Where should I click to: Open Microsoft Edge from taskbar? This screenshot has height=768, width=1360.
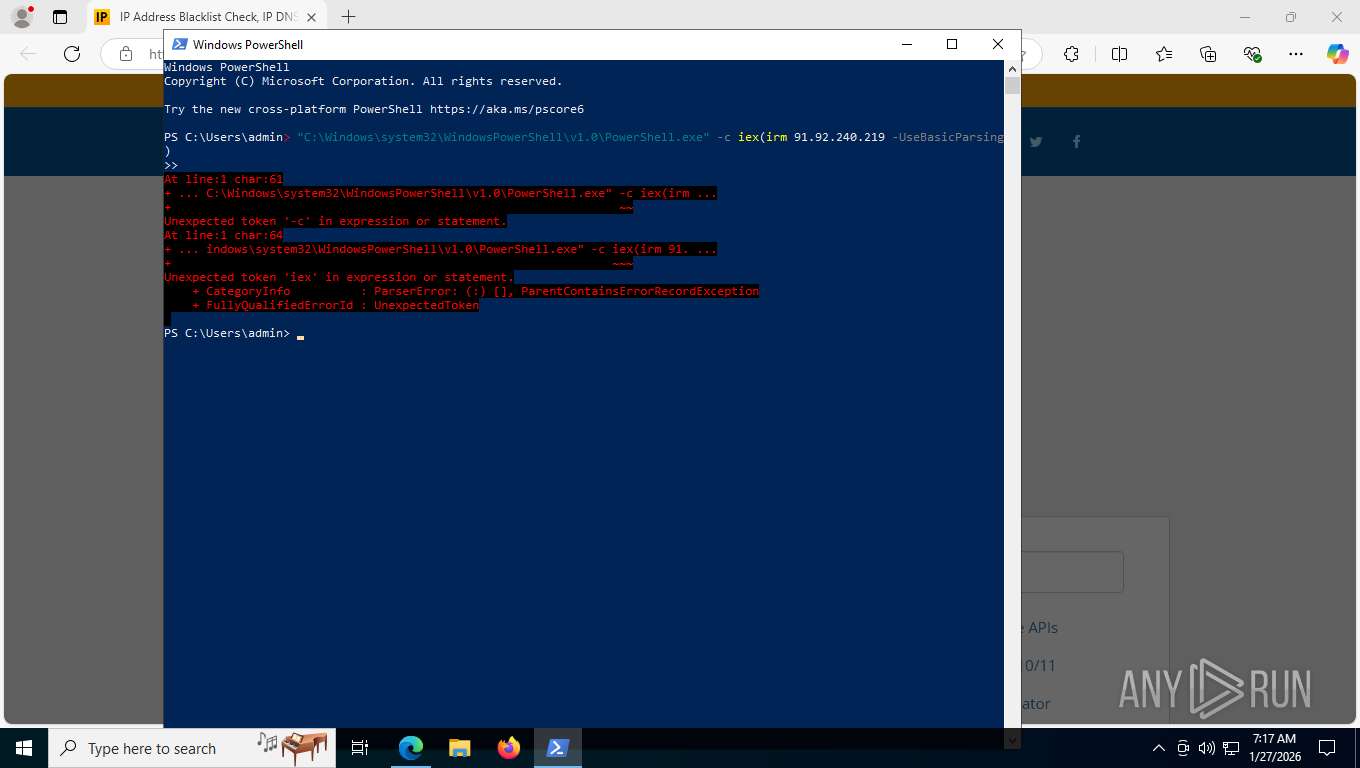tap(411, 748)
